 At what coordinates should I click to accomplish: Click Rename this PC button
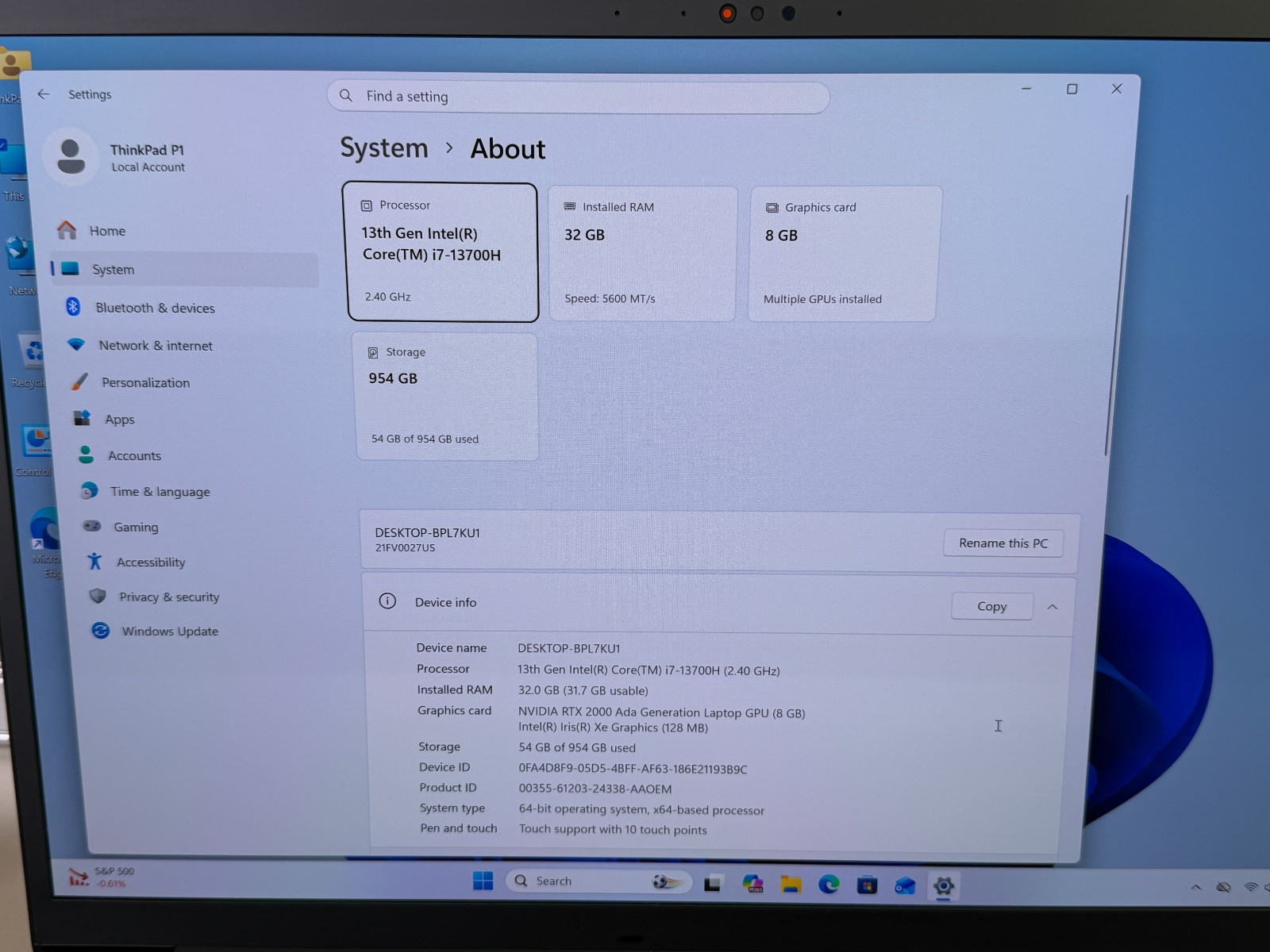(x=1003, y=543)
